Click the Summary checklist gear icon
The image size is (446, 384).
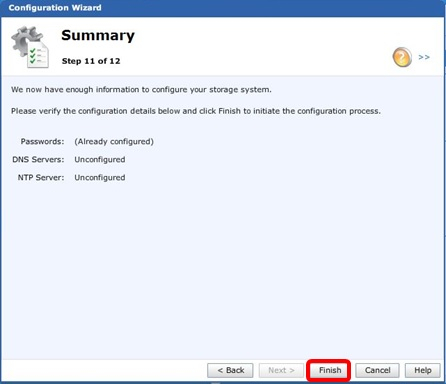pos(30,47)
